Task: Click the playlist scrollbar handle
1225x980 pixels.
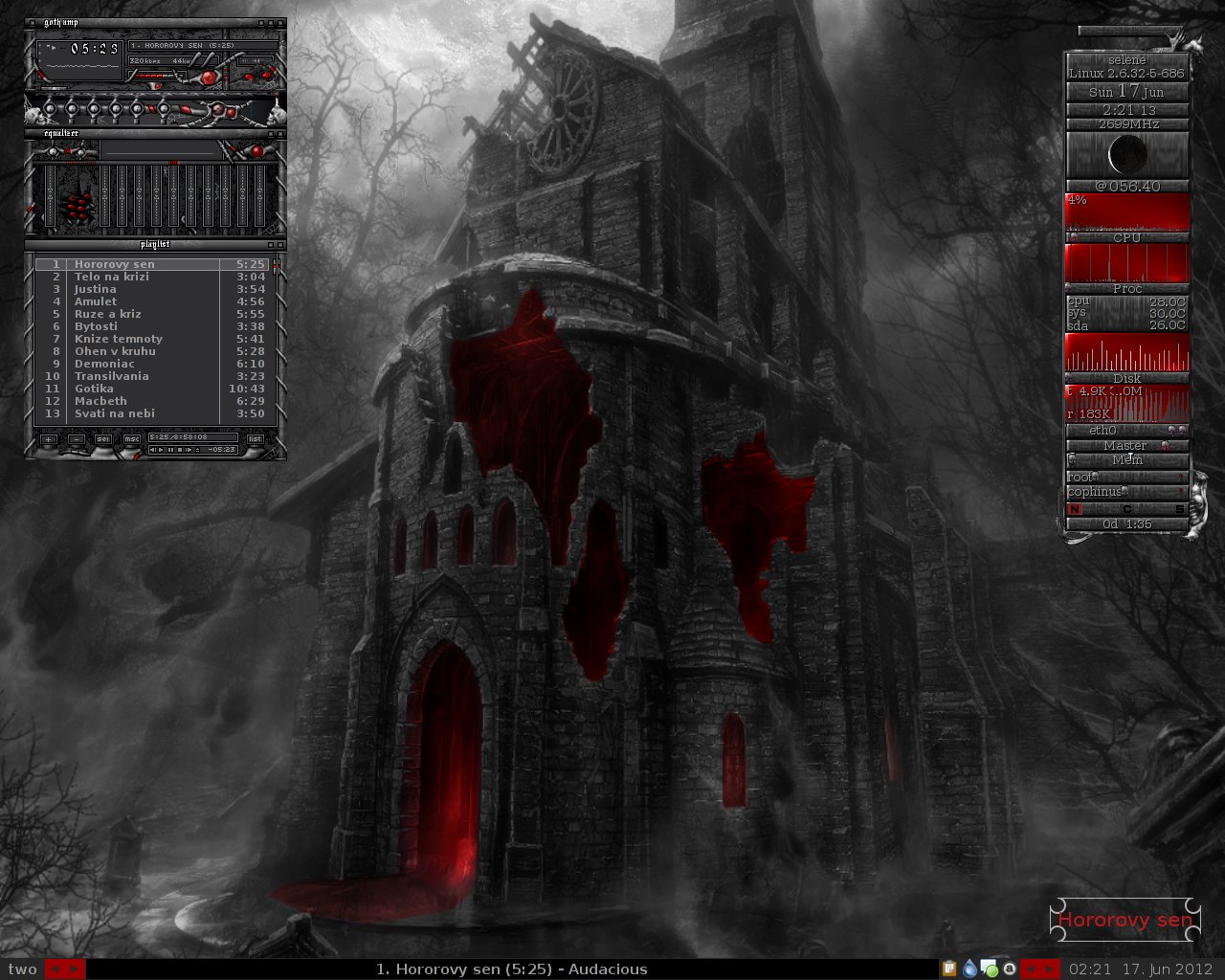Action: point(275,266)
